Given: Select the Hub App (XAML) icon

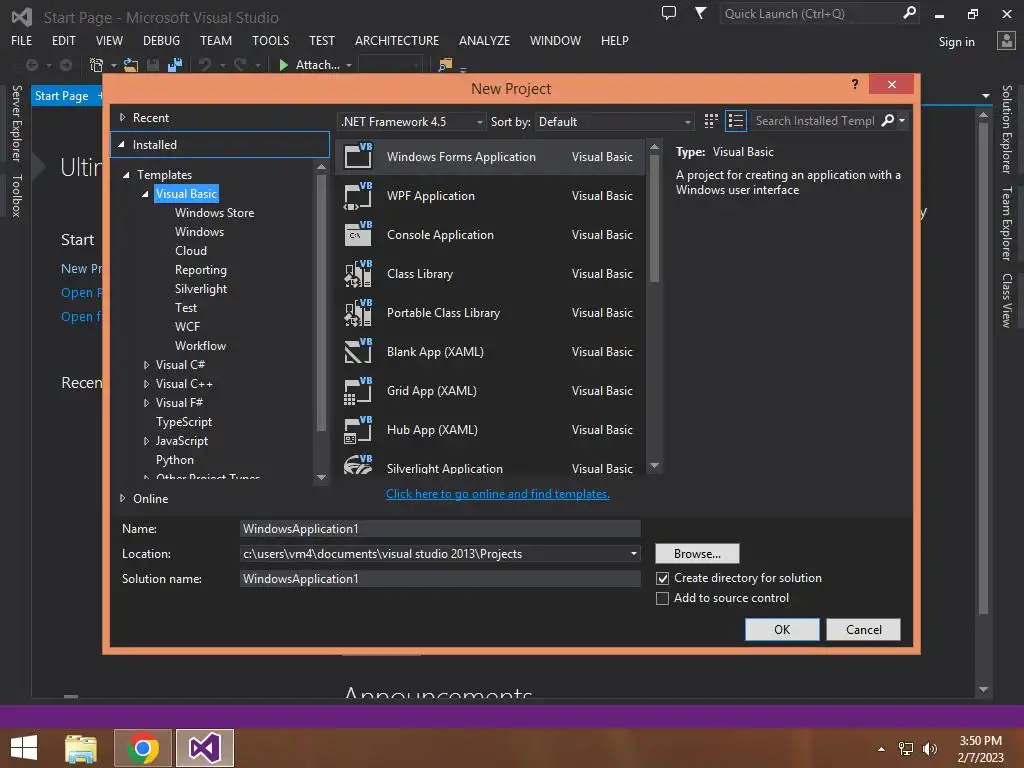Looking at the screenshot, I should [358, 430].
